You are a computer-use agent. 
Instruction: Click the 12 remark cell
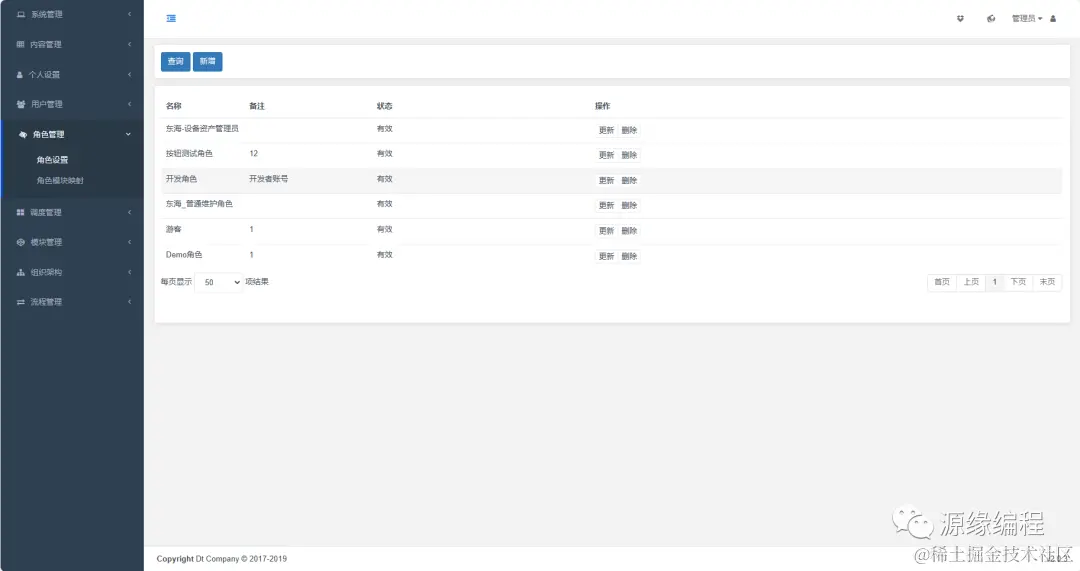coord(253,154)
